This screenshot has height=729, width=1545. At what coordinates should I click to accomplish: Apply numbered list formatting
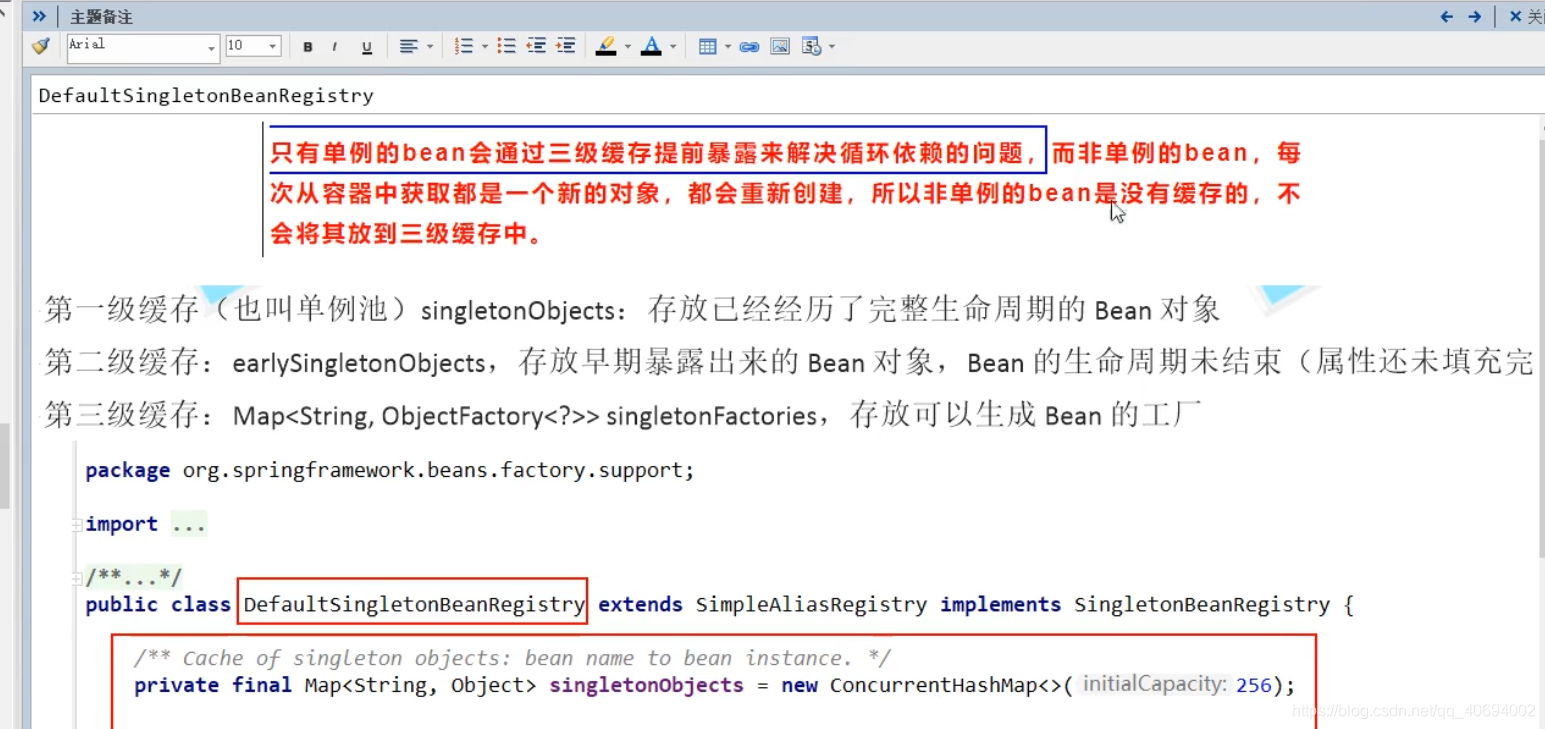click(x=463, y=46)
